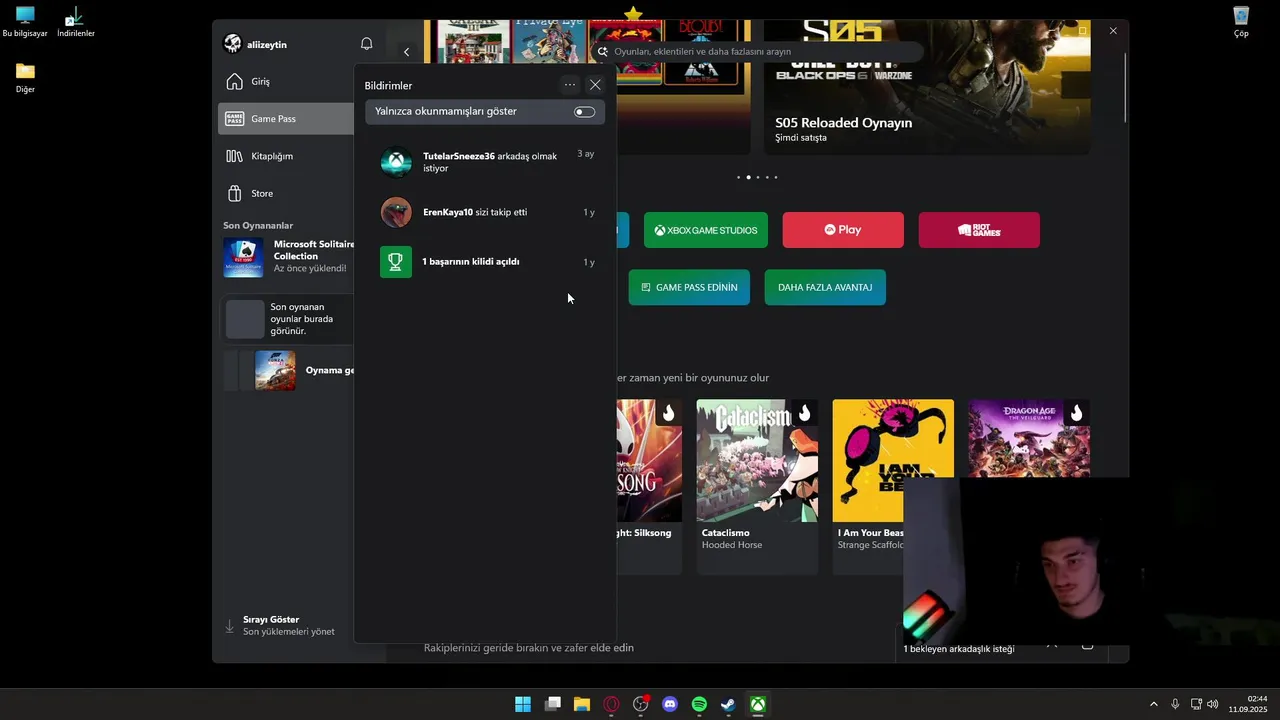This screenshot has width=1280, height=720.
Task: Open Steam from taskbar
Action: tap(729, 704)
